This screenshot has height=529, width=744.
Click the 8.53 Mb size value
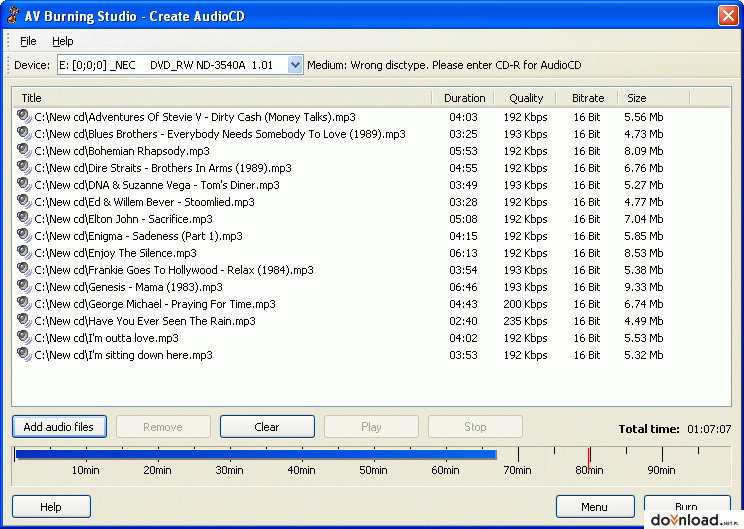(643, 253)
